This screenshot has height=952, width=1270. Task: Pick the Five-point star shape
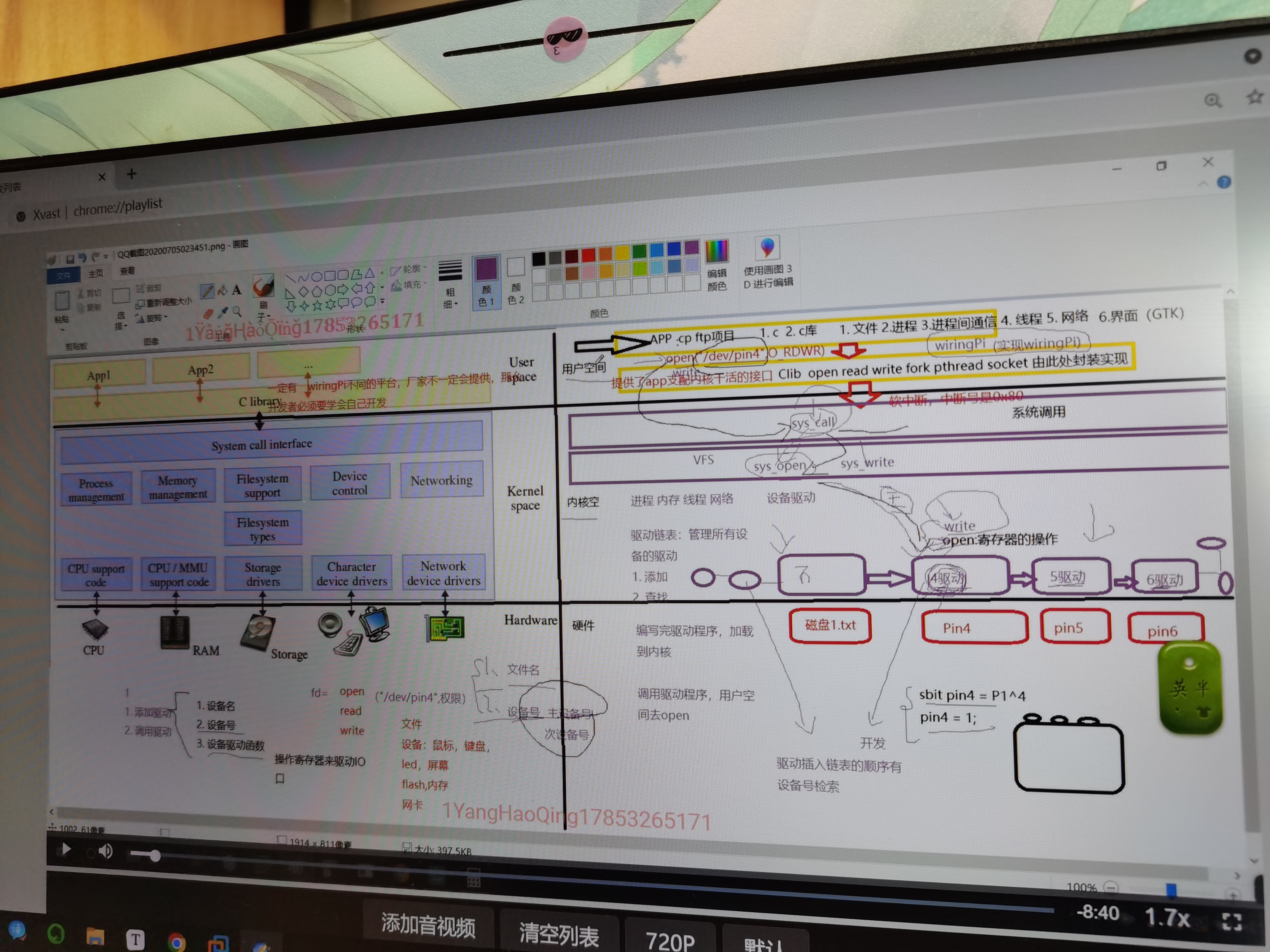click(x=317, y=305)
